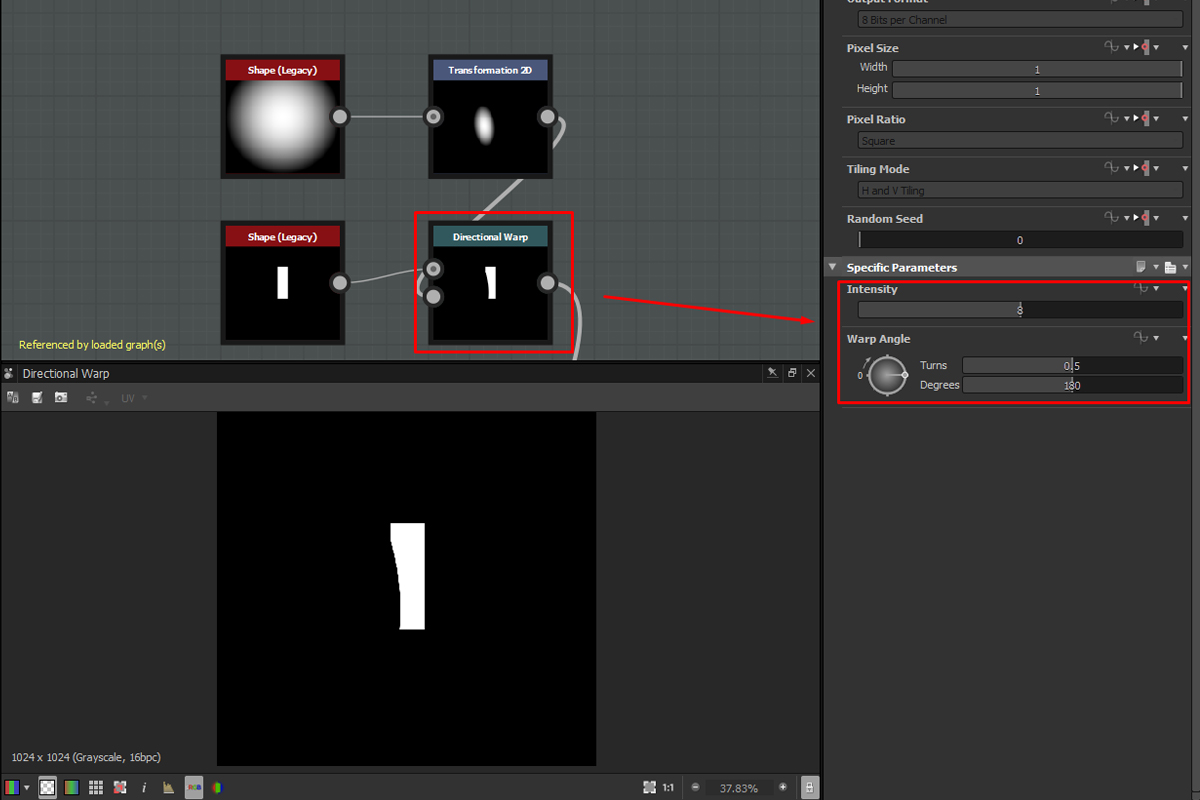Click the Random Seed value field
Viewport: 1200px width, 800px height.
(1020, 240)
